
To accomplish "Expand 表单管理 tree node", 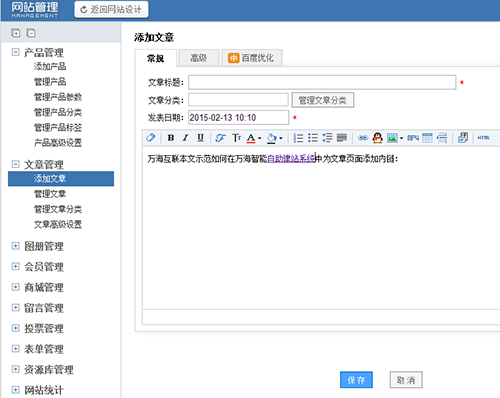I will pyautogui.click(x=15, y=349).
